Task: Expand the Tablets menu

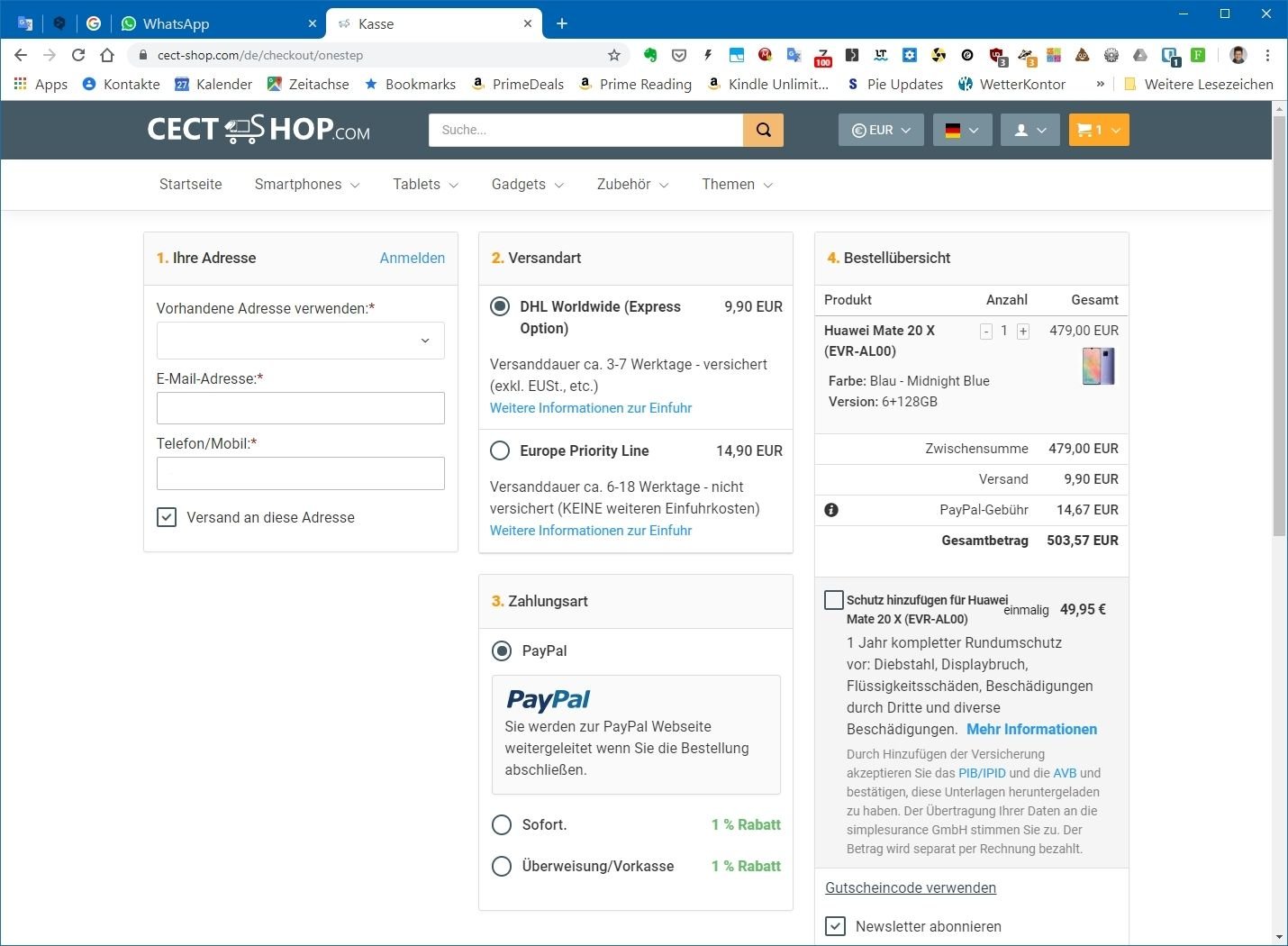Action: pyautogui.click(x=425, y=185)
